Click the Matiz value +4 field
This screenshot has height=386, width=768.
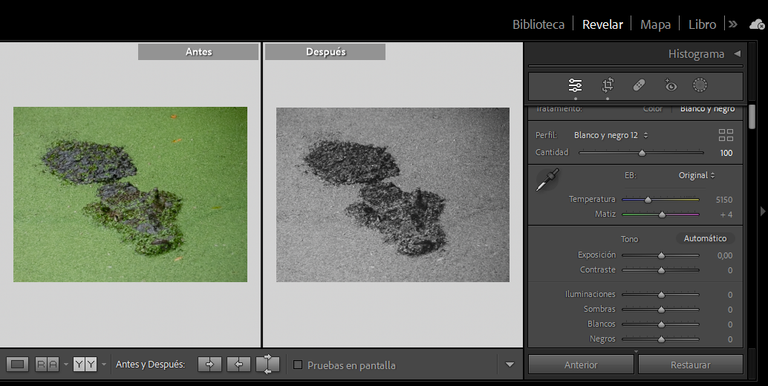(726, 215)
